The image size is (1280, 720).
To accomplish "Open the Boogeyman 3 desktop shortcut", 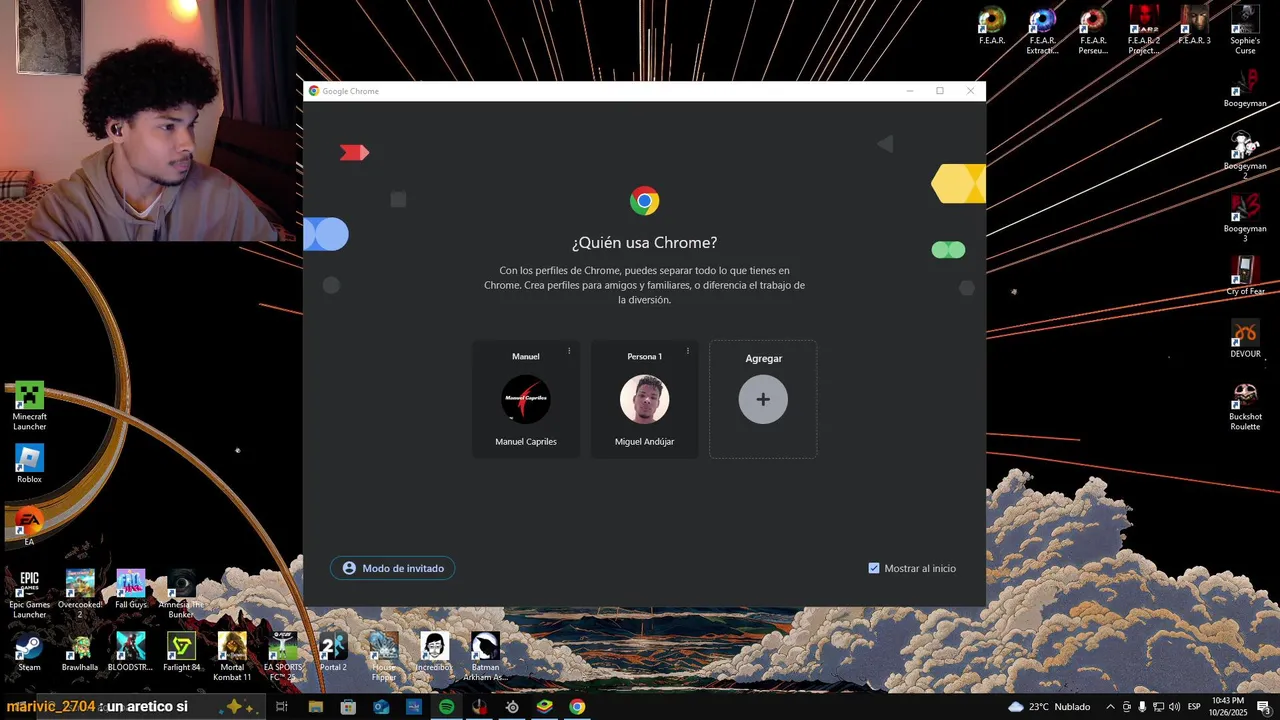I will pyautogui.click(x=1245, y=218).
